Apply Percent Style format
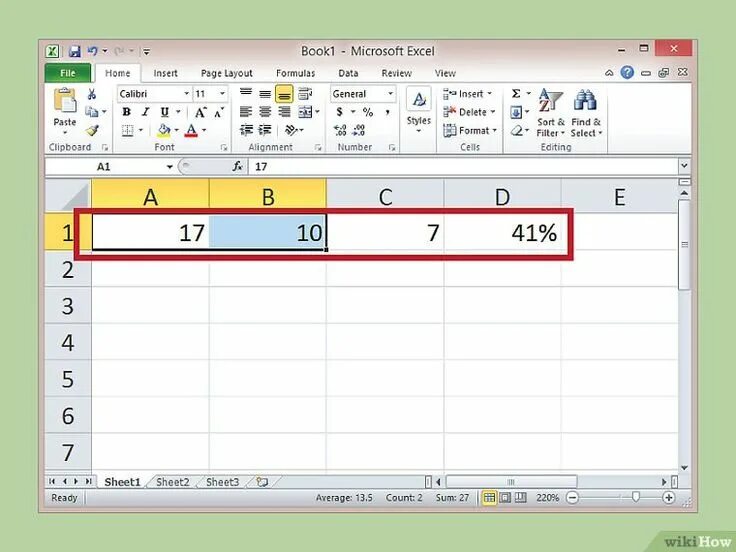Image resolution: width=736 pixels, height=552 pixels. (368, 112)
